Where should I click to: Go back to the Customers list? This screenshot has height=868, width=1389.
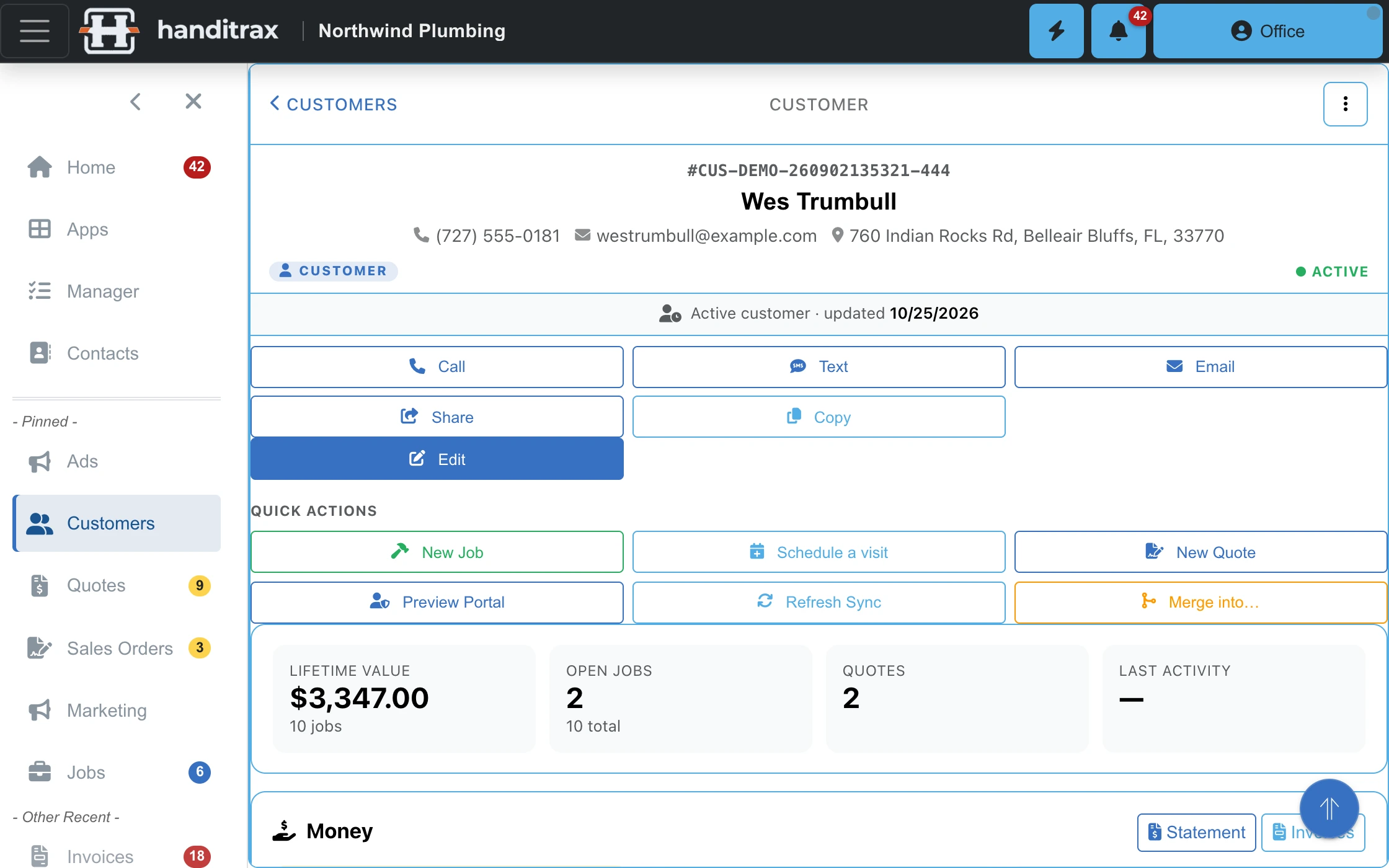(333, 104)
